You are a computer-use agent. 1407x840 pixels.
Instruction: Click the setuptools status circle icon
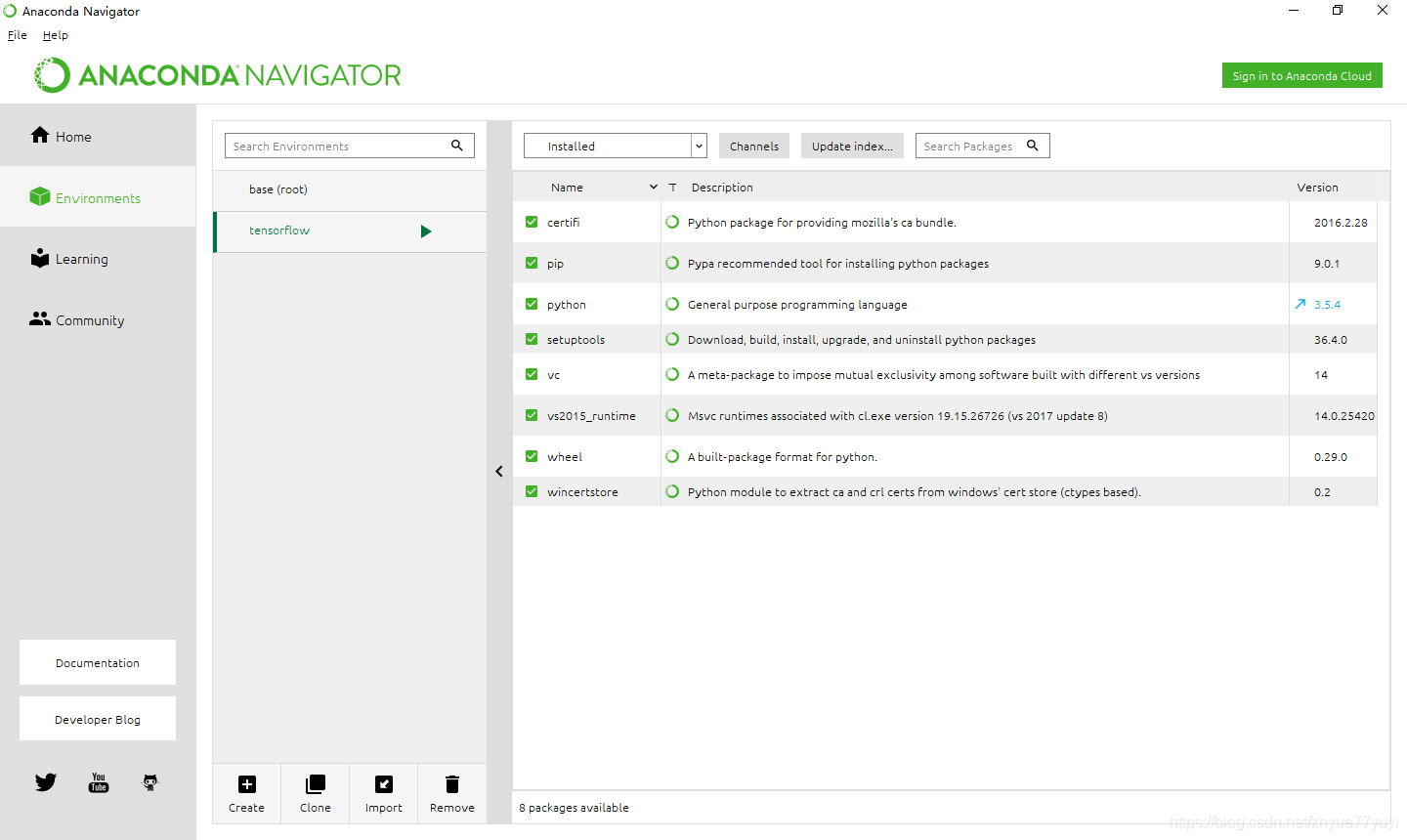click(x=672, y=339)
